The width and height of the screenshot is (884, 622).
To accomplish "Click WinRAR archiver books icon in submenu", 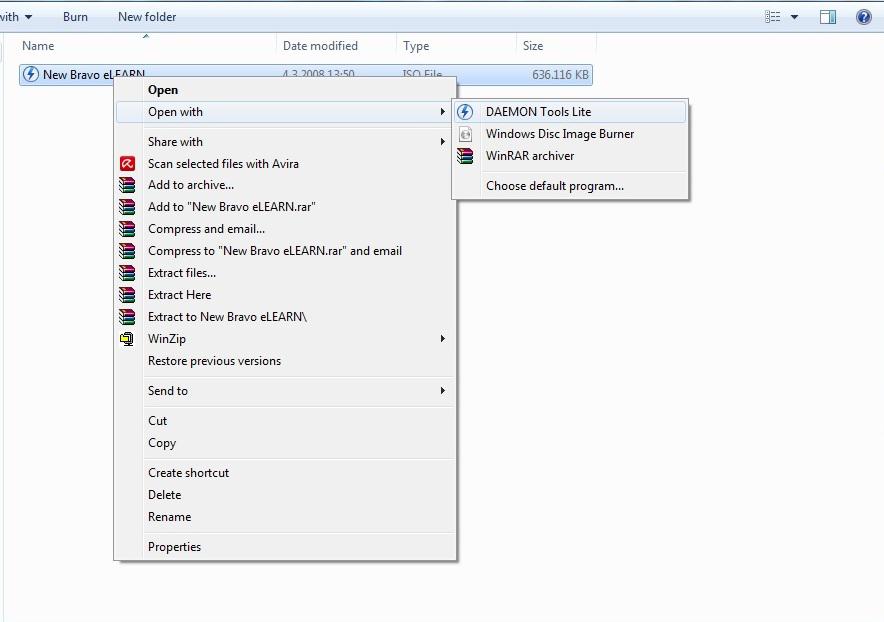I will tap(465, 156).
